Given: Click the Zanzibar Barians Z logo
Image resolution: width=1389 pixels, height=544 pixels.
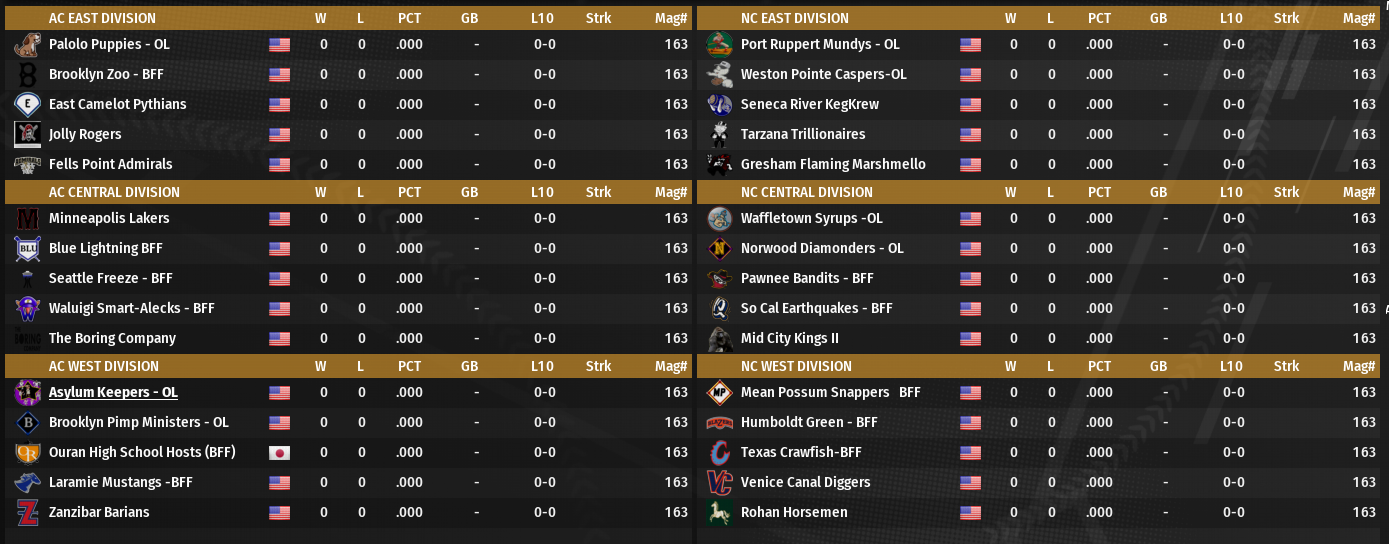Looking at the screenshot, I should 27,512.
